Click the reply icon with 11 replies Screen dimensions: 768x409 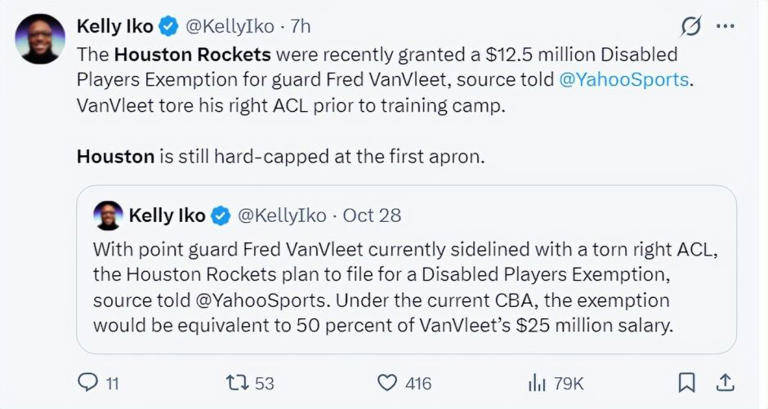click(x=90, y=382)
